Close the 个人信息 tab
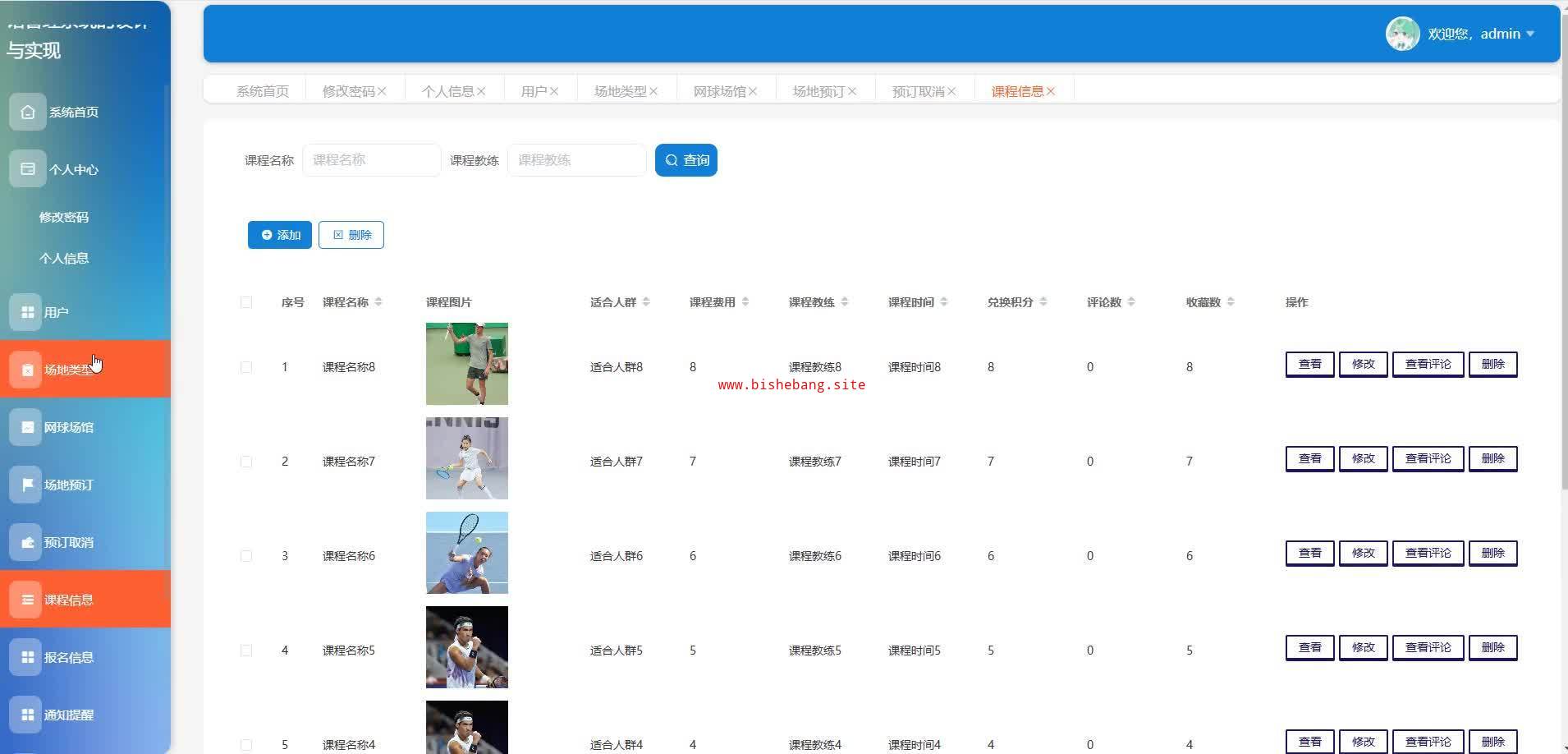 click(481, 91)
